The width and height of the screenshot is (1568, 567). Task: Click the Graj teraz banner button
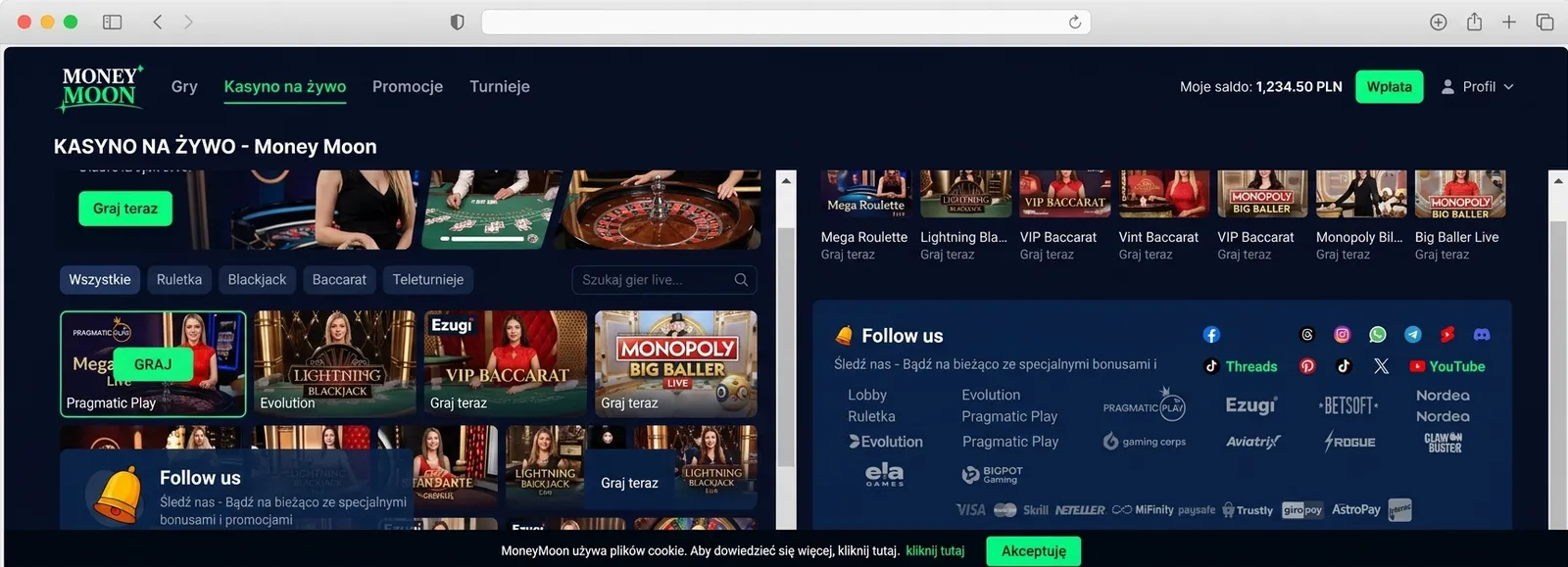point(125,209)
